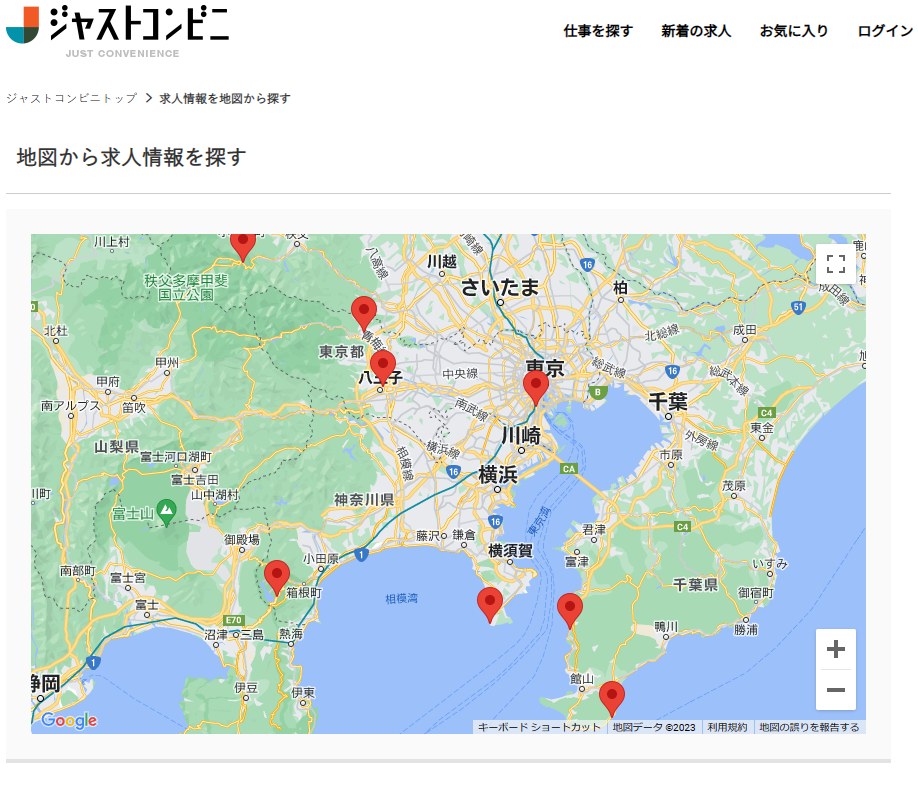This screenshot has width=918, height=788.
Task: Click 求人情報を地図から探す breadcrumb text
Action: [x=225, y=98]
